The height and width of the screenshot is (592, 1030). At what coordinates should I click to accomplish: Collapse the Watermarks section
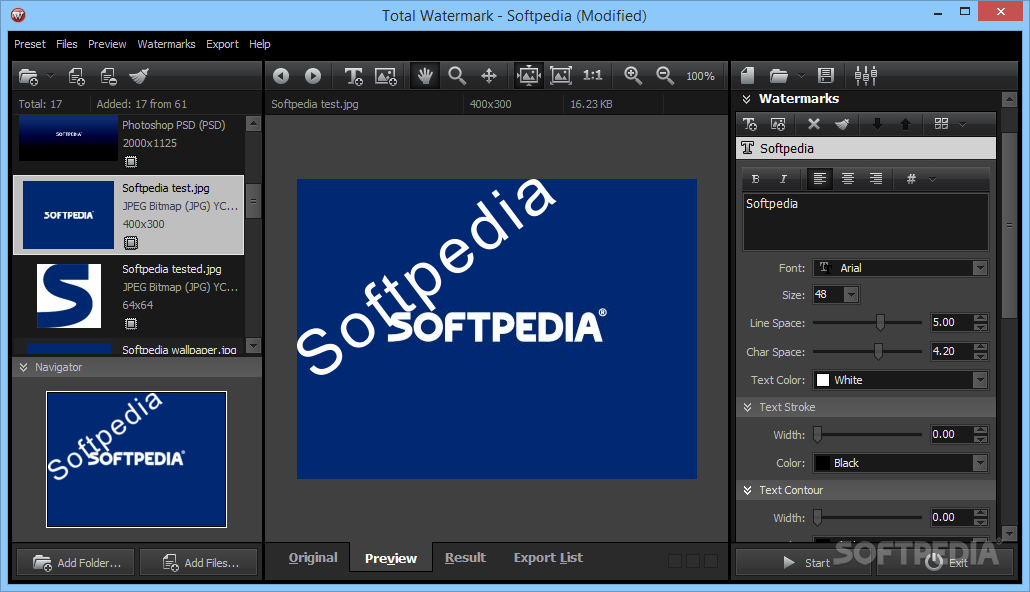click(746, 99)
